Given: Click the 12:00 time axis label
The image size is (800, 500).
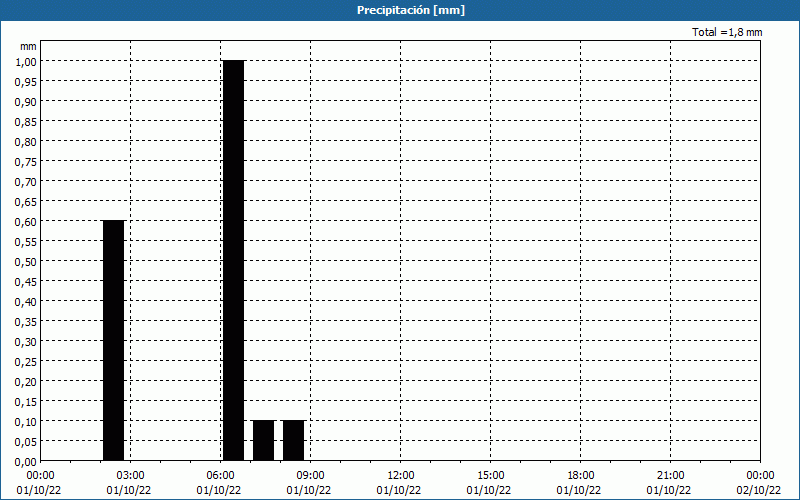Looking at the screenshot, I should pyautogui.click(x=401, y=476).
